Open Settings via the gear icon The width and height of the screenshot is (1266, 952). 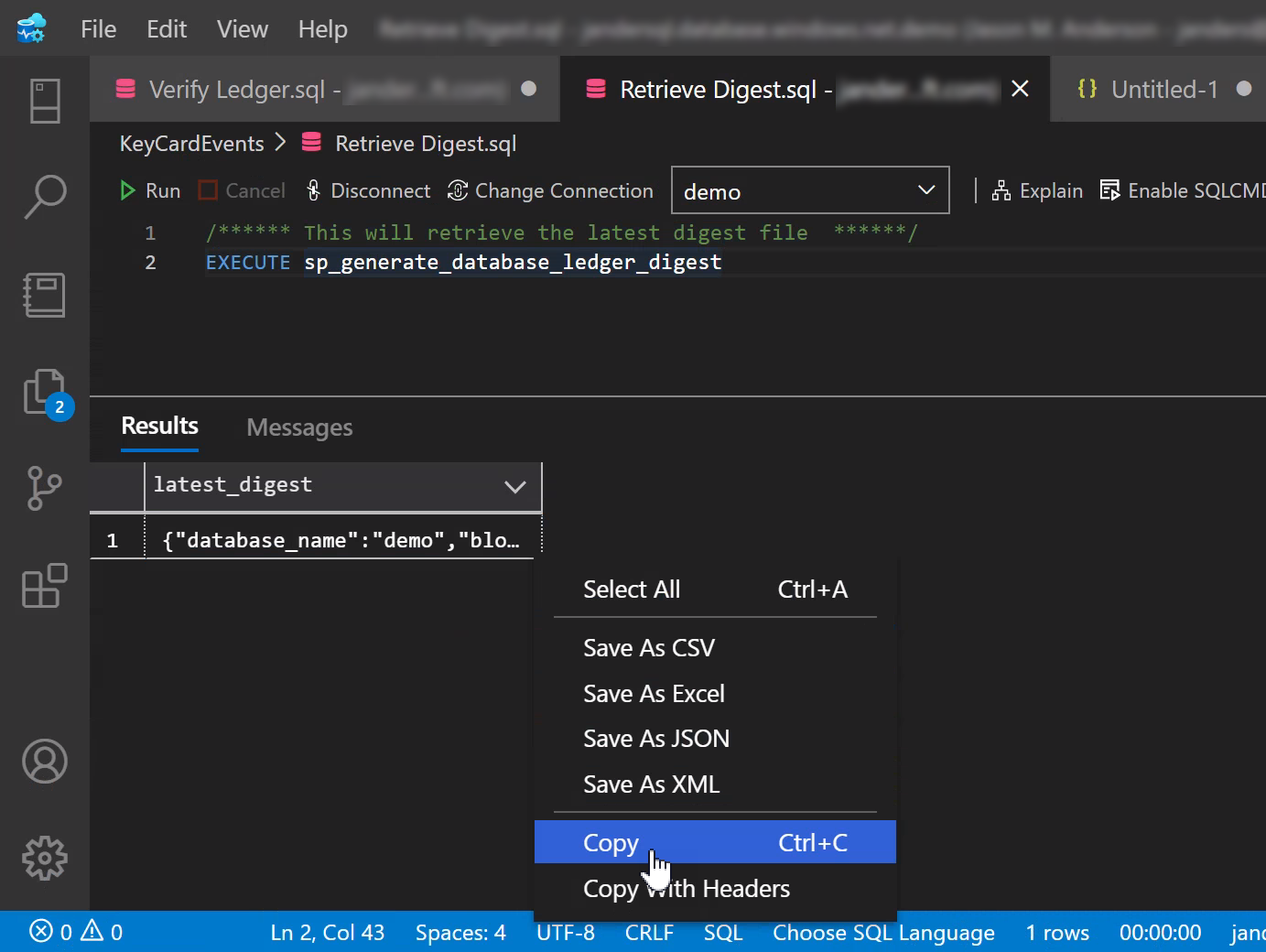click(x=43, y=858)
